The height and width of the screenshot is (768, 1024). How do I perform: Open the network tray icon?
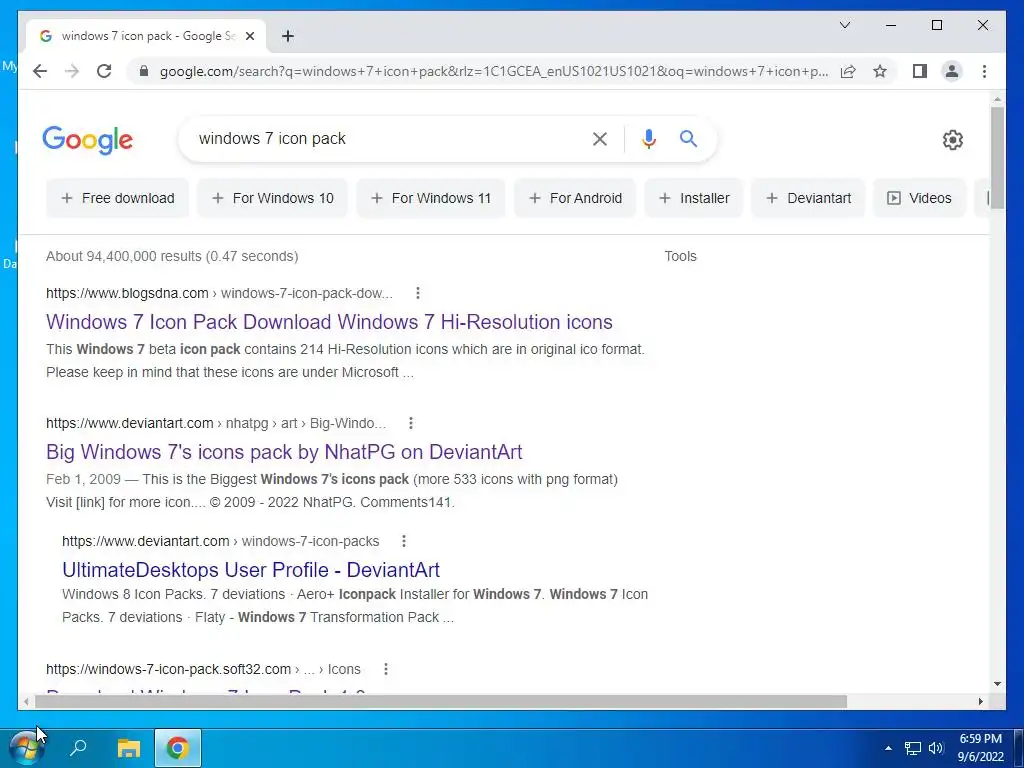(x=912, y=748)
